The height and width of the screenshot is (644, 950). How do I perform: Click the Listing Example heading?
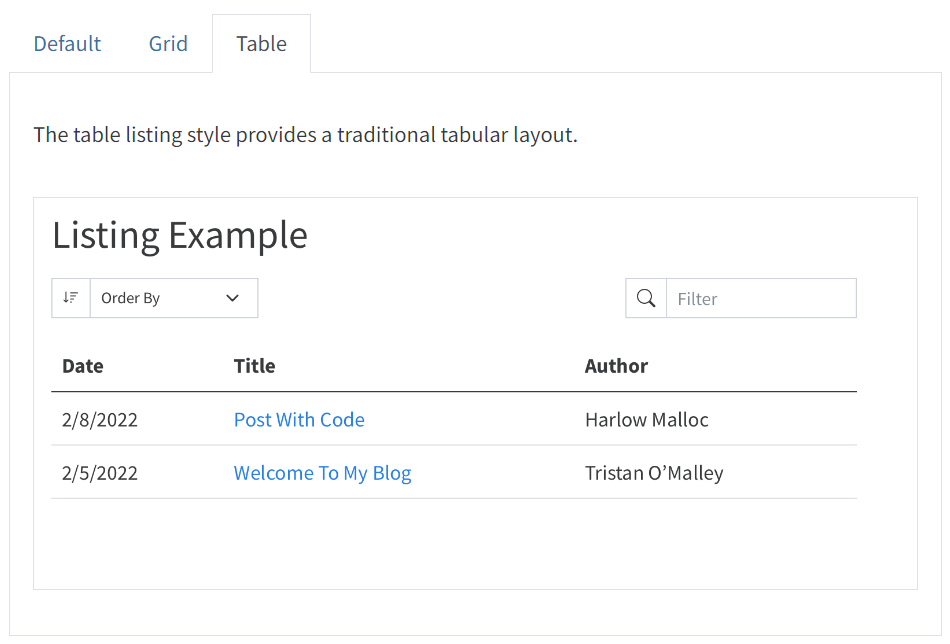click(180, 236)
